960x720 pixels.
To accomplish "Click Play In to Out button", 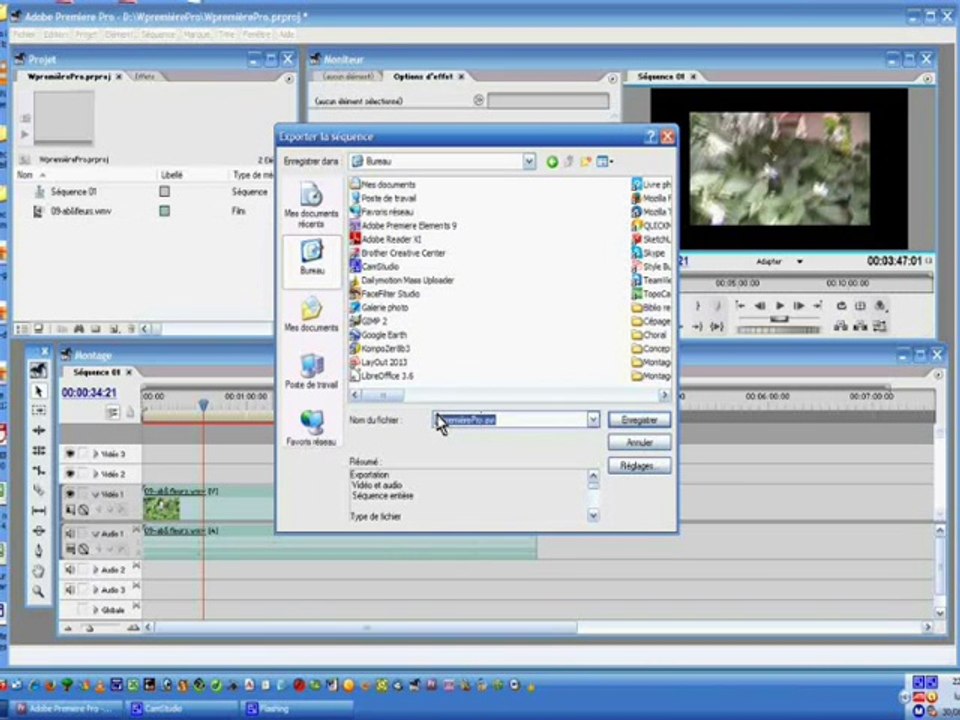I will [x=716, y=326].
